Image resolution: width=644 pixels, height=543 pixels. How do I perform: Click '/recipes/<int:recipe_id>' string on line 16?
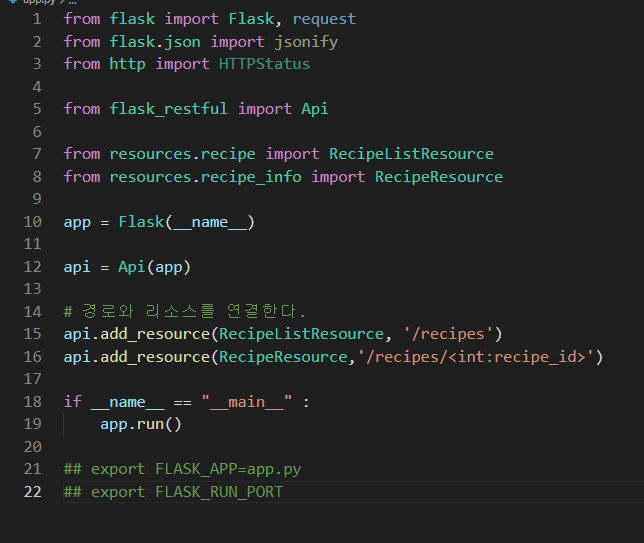coord(475,357)
